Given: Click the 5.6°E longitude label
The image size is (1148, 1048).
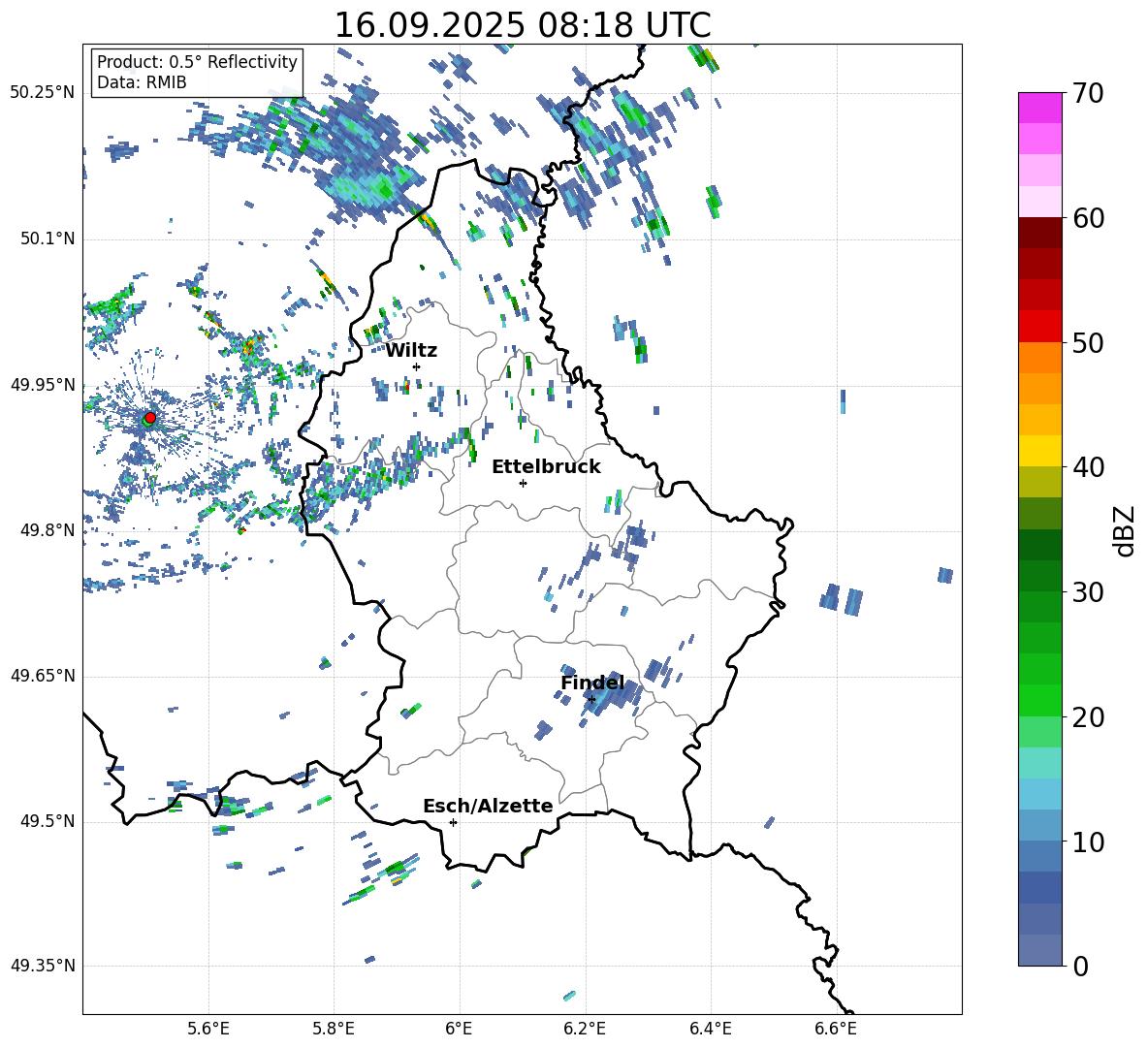Looking at the screenshot, I should [x=208, y=1029].
